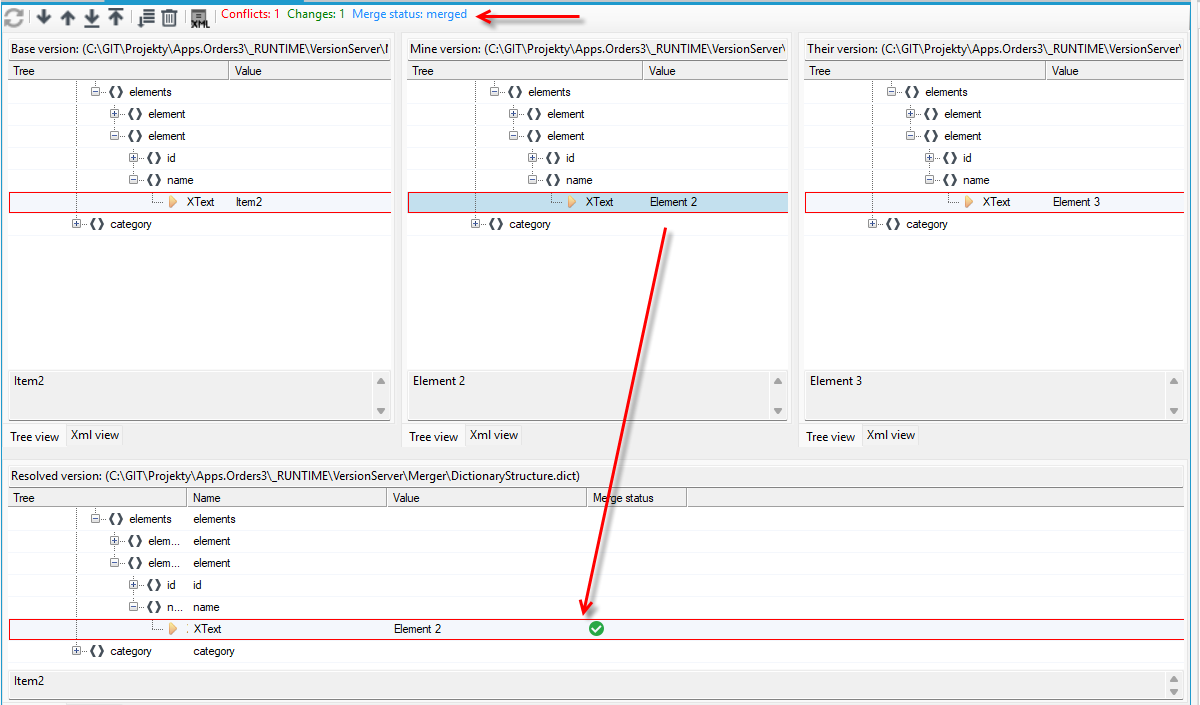Click the green check merge status icon
The image size is (1200, 705).
596,629
